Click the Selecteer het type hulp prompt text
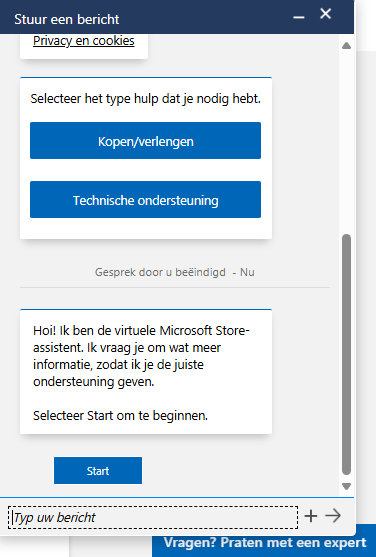 pyautogui.click(x=145, y=98)
